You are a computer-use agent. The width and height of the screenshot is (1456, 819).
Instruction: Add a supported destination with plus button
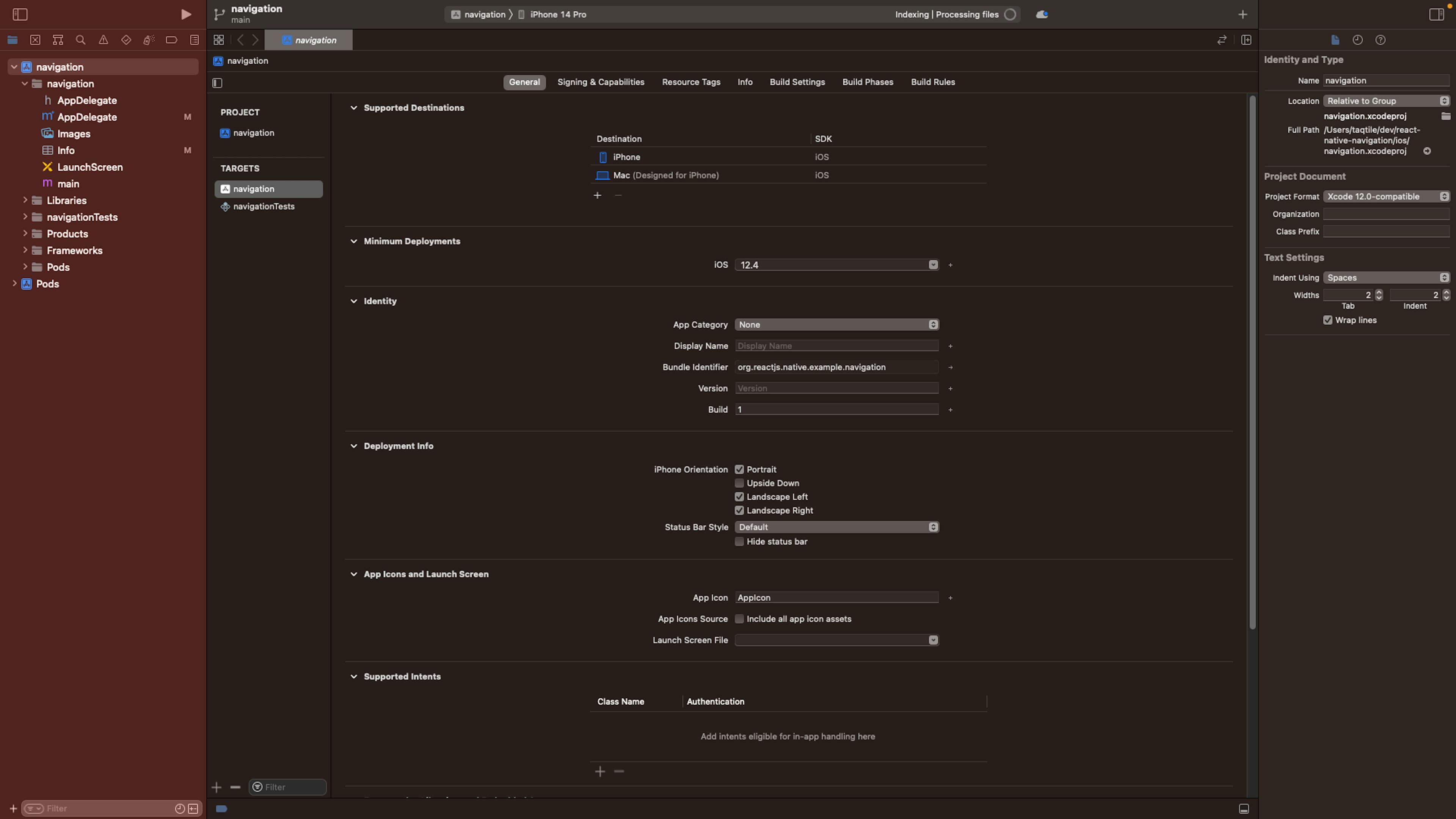coord(598,195)
